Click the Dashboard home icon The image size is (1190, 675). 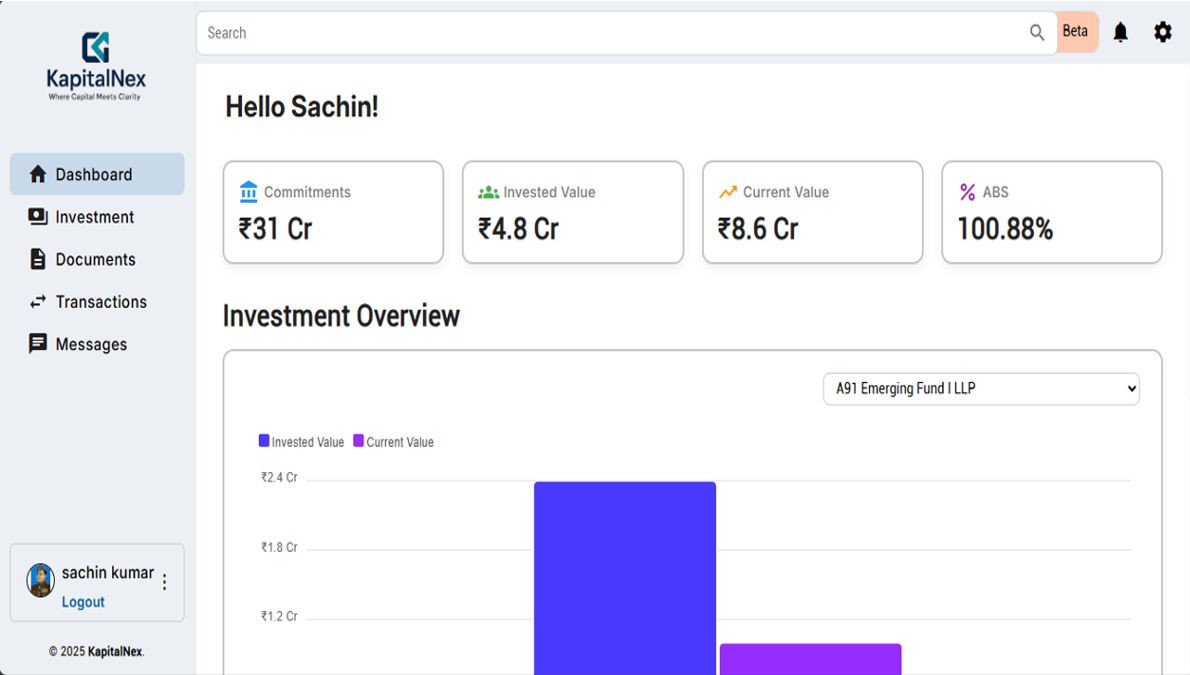[x=37, y=173]
